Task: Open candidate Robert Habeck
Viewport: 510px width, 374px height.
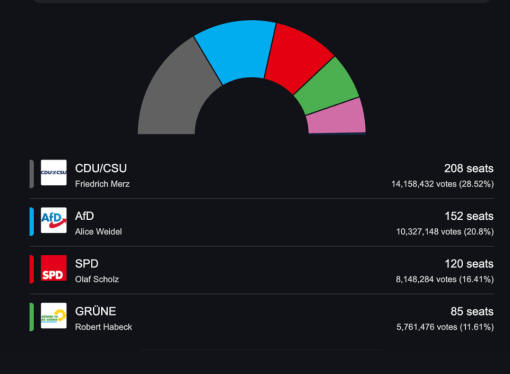Action: [103, 327]
